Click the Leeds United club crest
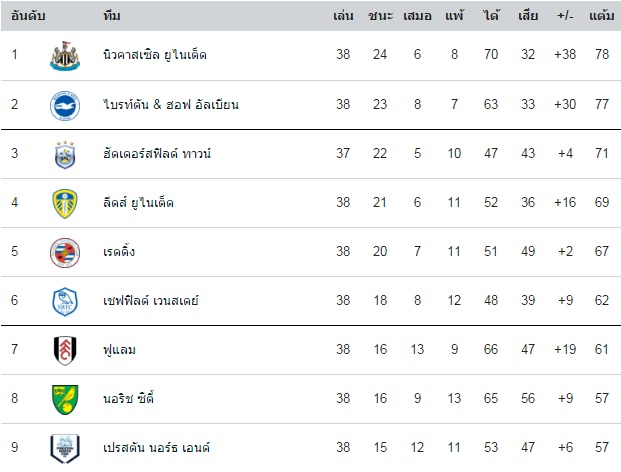Viewport: 621px width, 472px height. click(x=66, y=203)
